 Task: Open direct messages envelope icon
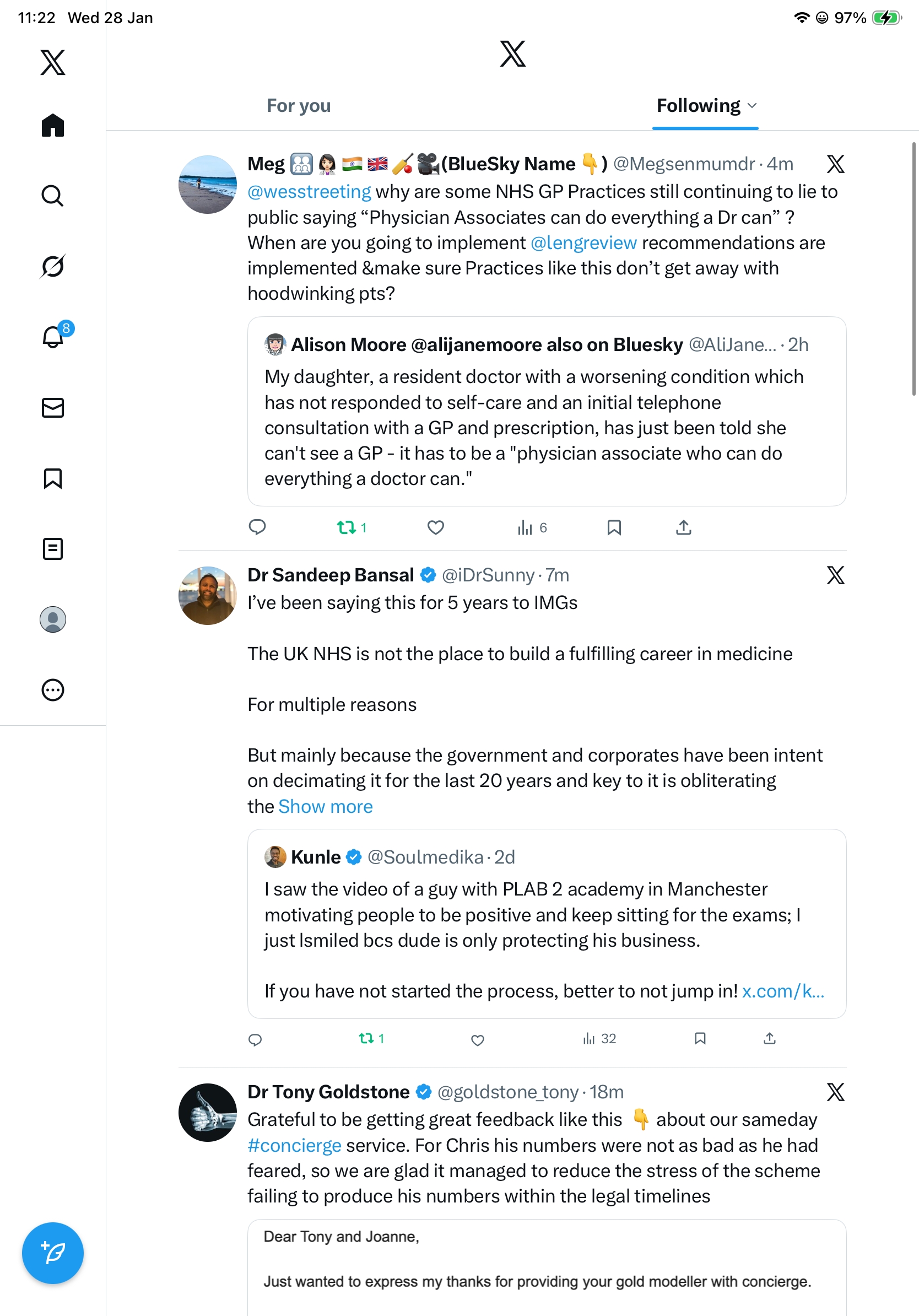coord(53,407)
